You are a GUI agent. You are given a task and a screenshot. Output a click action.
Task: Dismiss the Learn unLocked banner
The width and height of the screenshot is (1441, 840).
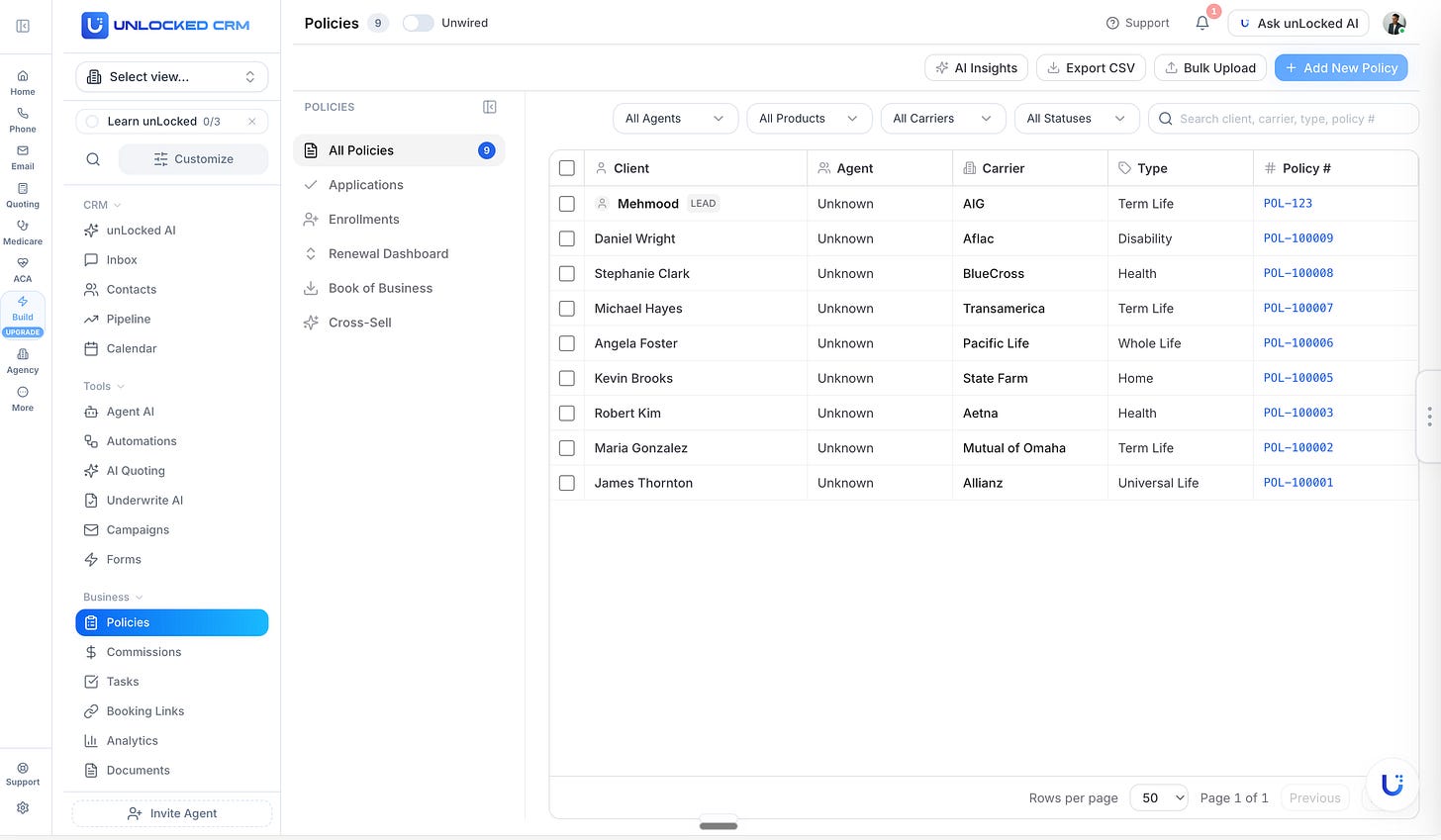(x=252, y=122)
